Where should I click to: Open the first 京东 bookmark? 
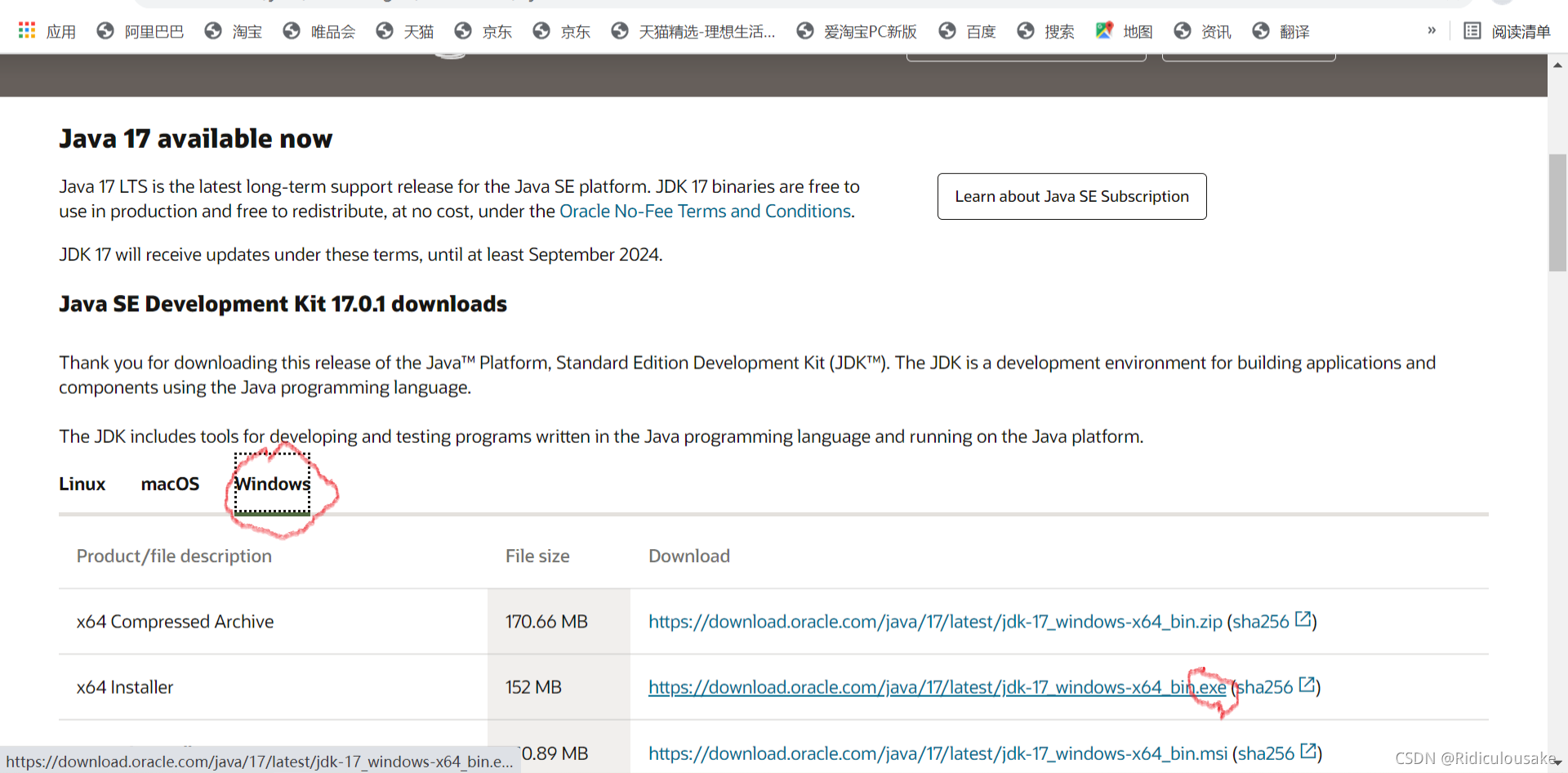click(483, 31)
